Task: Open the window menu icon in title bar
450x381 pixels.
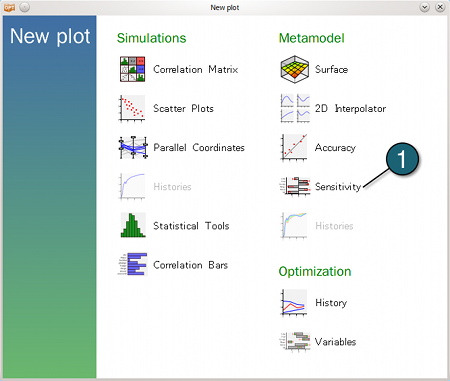Action: [9, 7]
